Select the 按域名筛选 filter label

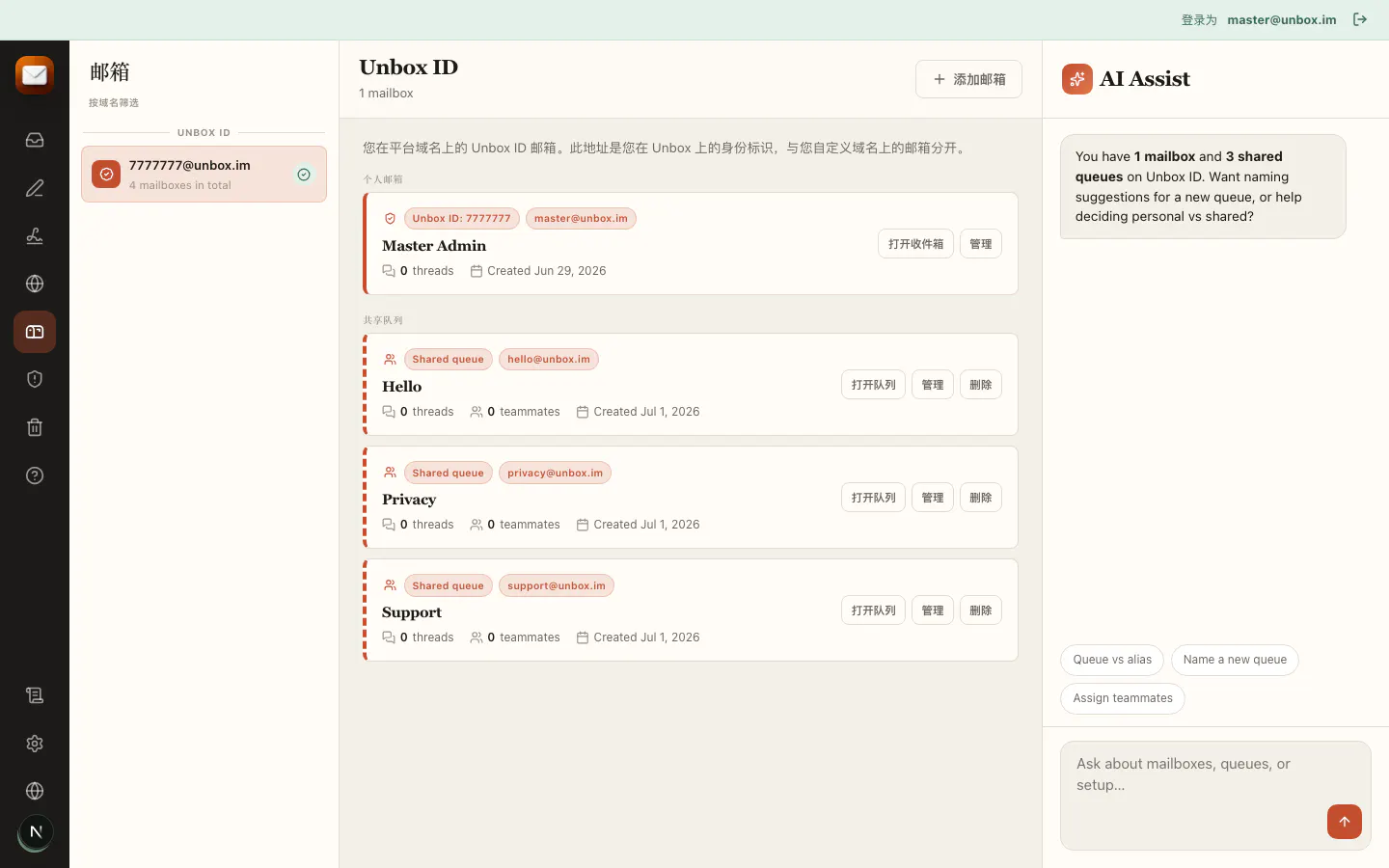click(114, 102)
